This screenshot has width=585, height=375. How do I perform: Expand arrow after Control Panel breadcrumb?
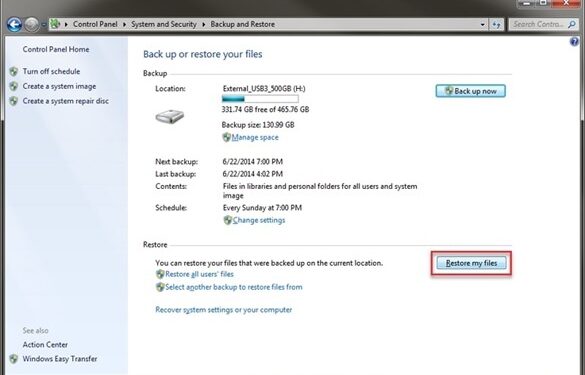coord(124,25)
